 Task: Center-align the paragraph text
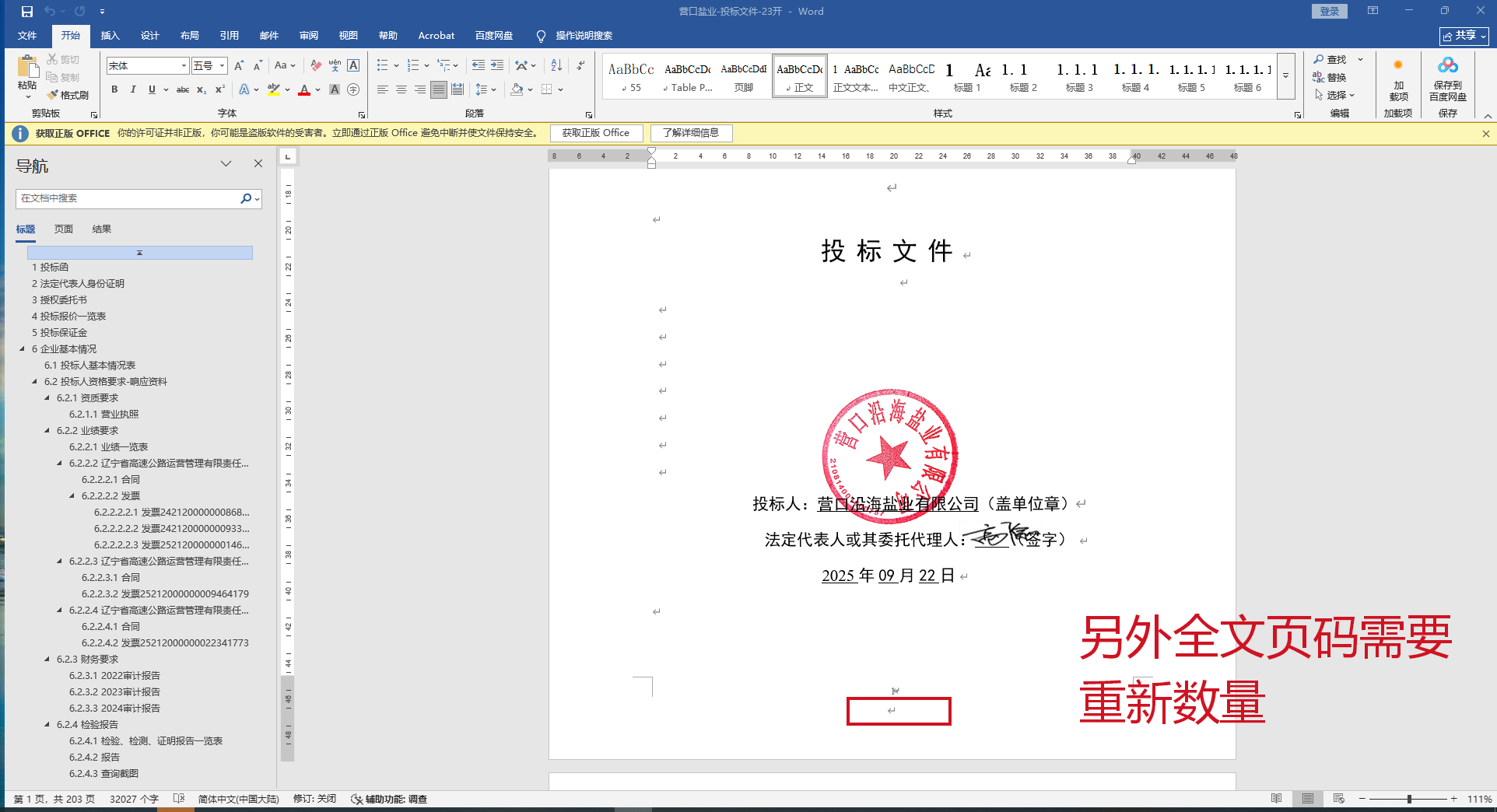pos(401,89)
